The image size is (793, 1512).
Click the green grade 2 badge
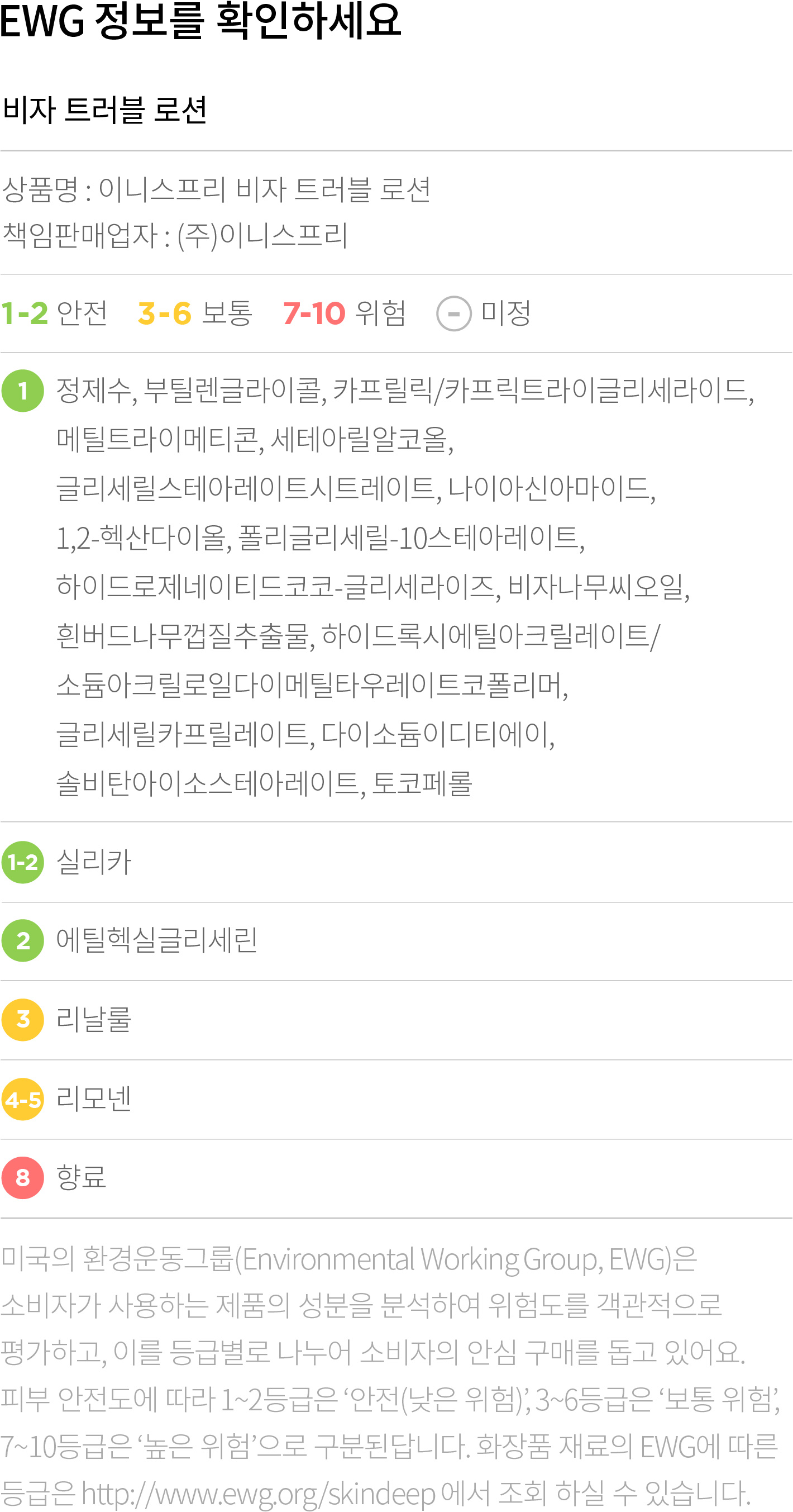coord(23,941)
